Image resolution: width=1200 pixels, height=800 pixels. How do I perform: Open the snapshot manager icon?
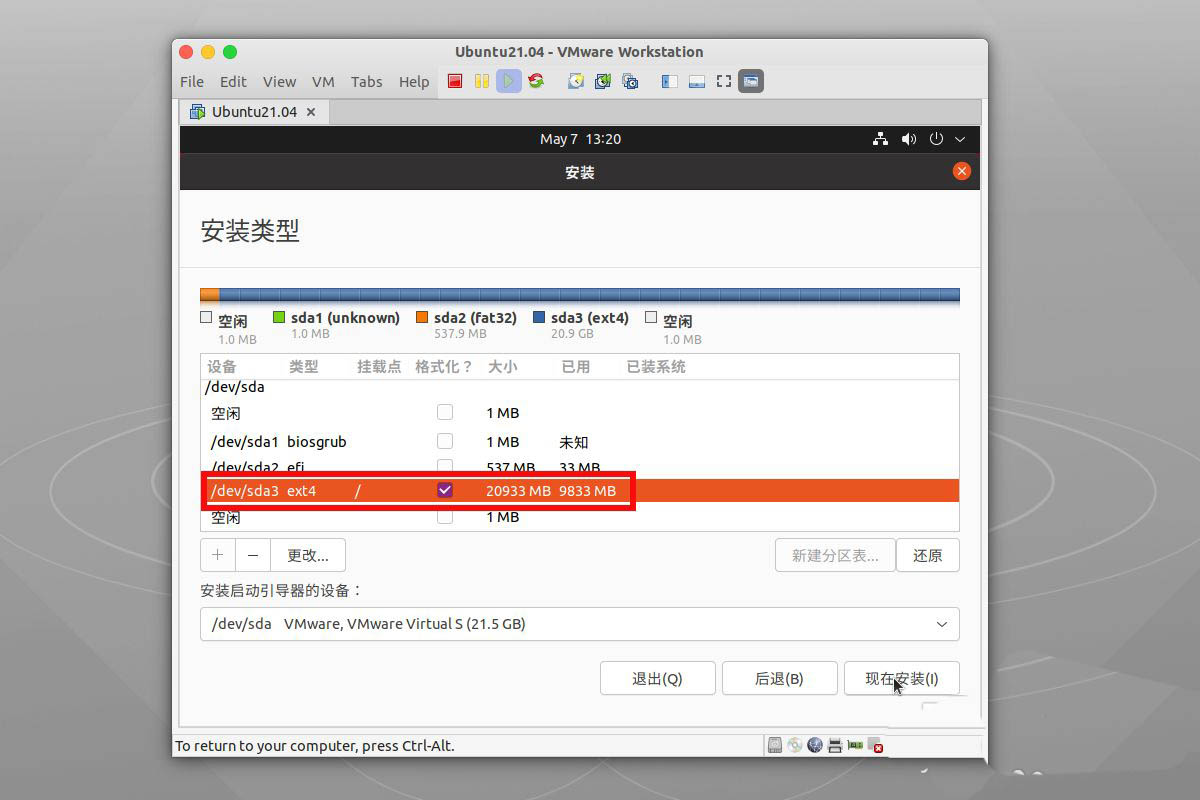click(x=630, y=81)
